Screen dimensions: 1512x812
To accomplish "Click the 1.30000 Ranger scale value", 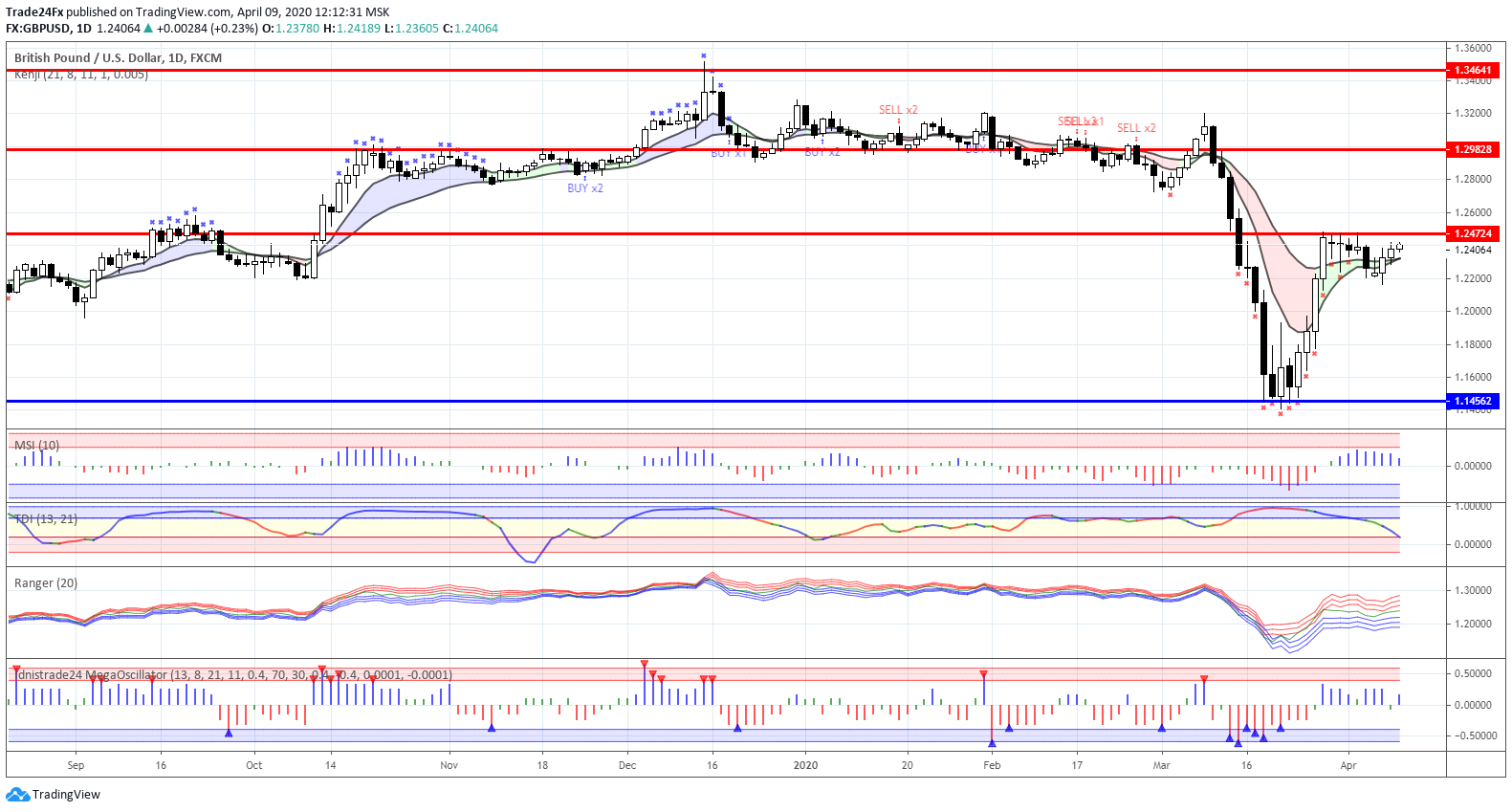I will click(x=1473, y=591).
